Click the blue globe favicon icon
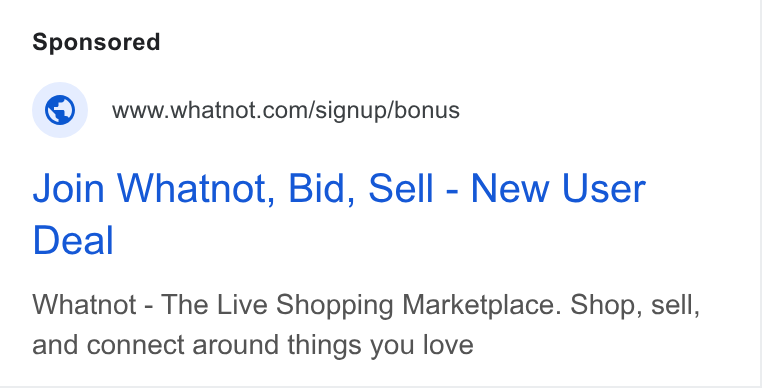This screenshot has height=388, width=762. coord(60,110)
